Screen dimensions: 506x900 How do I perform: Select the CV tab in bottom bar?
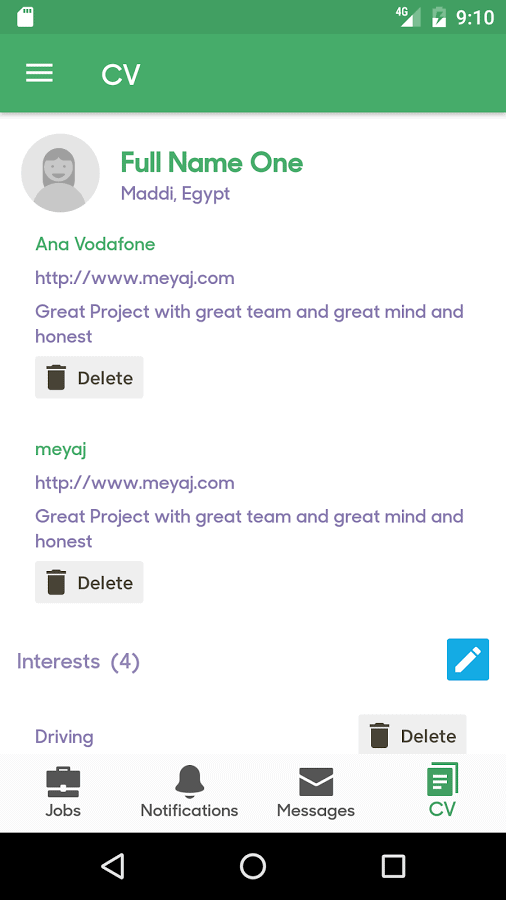[x=442, y=791]
